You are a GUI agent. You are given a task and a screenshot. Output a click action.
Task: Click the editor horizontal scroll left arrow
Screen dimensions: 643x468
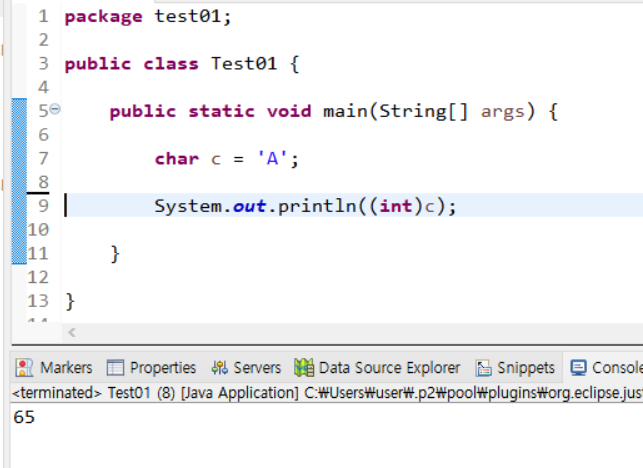[72, 332]
